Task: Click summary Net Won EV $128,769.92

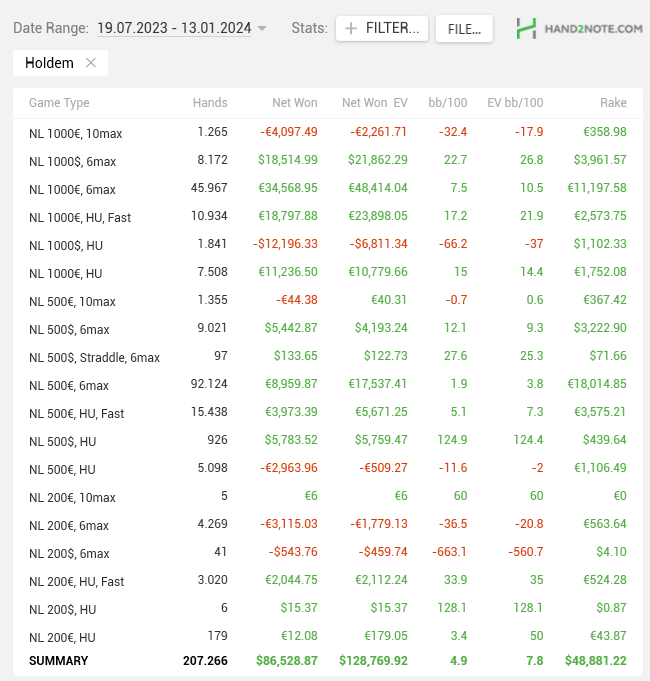Action: pos(373,661)
